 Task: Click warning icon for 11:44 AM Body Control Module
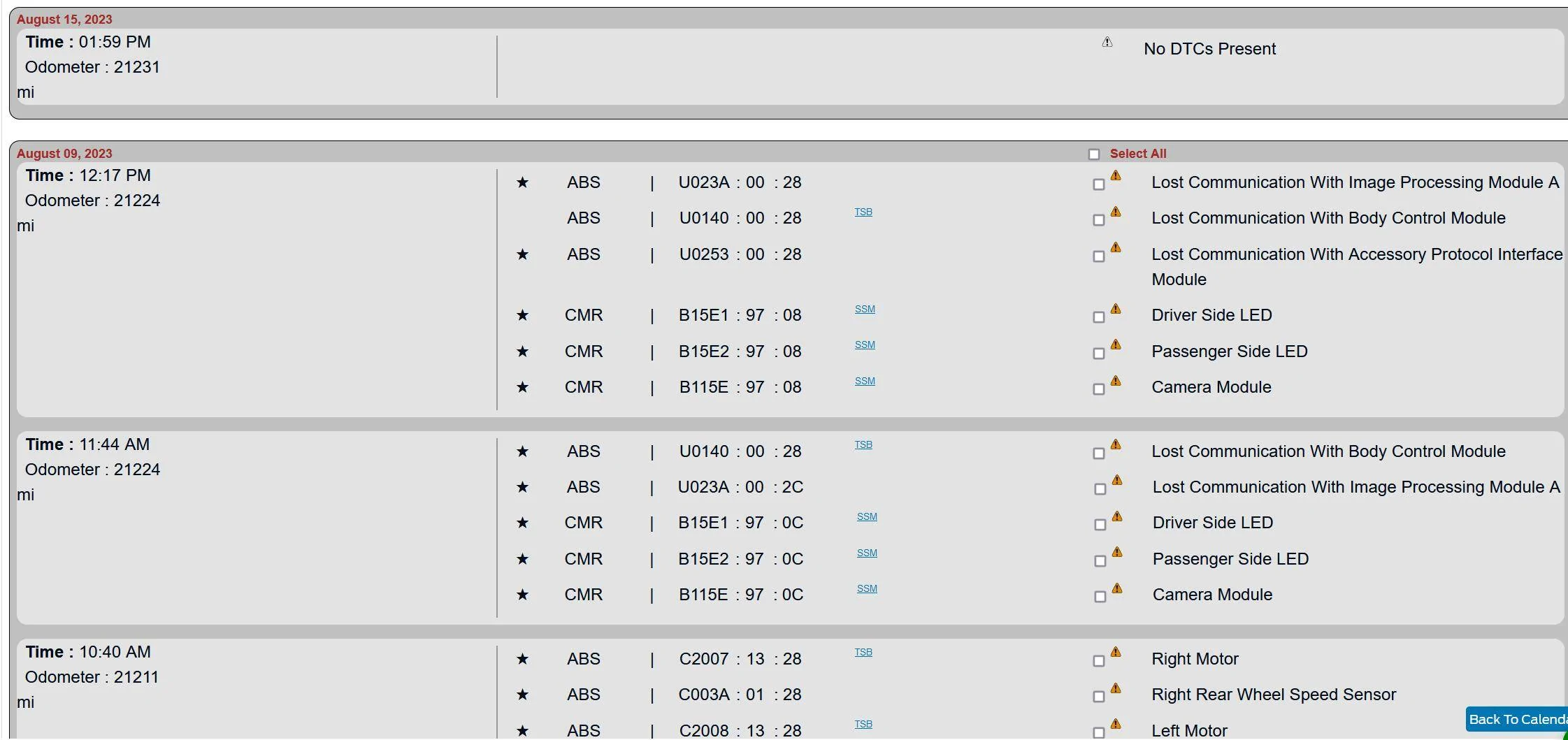click(1116, 444)
